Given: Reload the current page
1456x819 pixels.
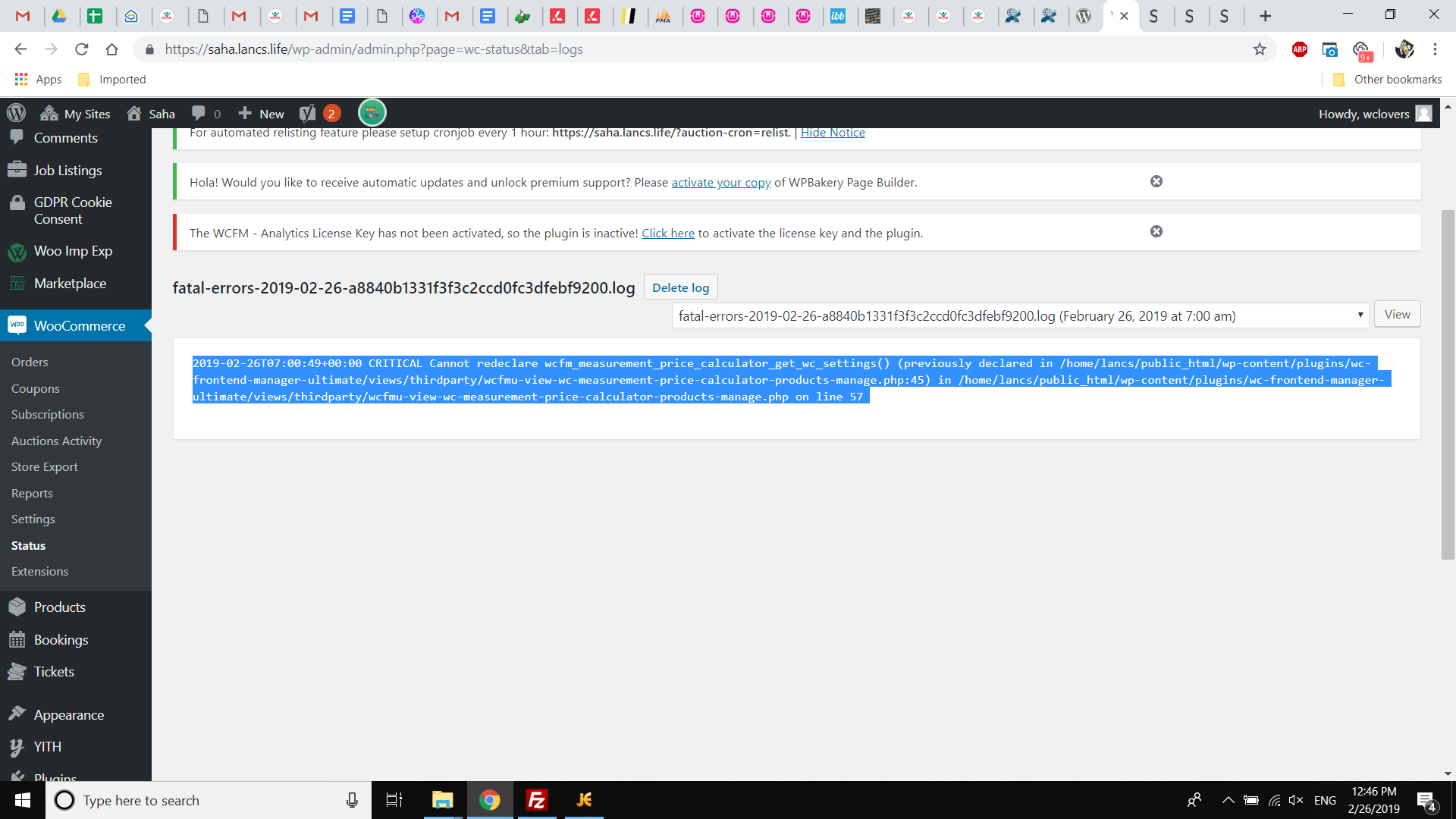Looking at the screenshot, I should coord(81,49).
